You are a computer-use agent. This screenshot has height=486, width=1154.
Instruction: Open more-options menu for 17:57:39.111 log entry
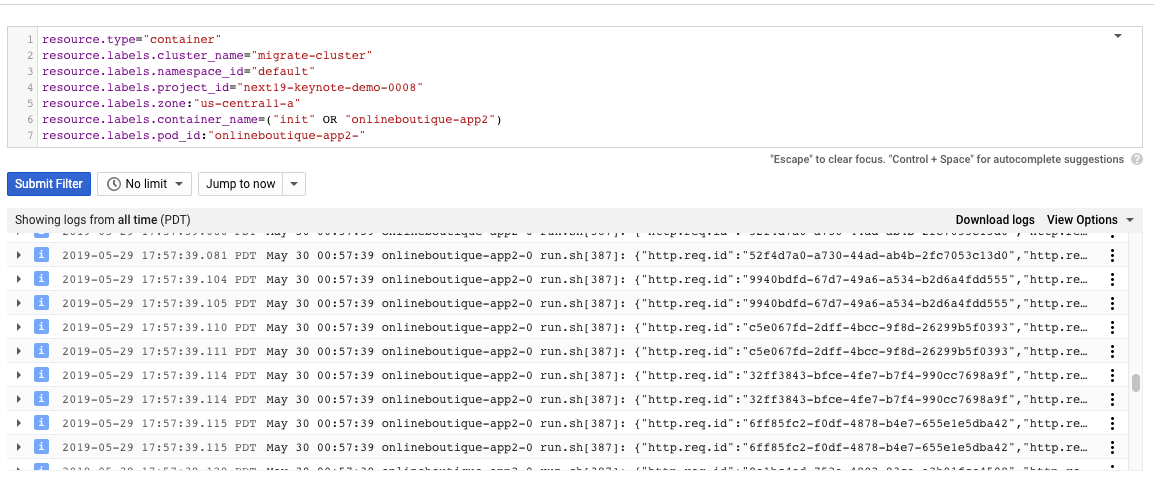(x=1112, y=351)
